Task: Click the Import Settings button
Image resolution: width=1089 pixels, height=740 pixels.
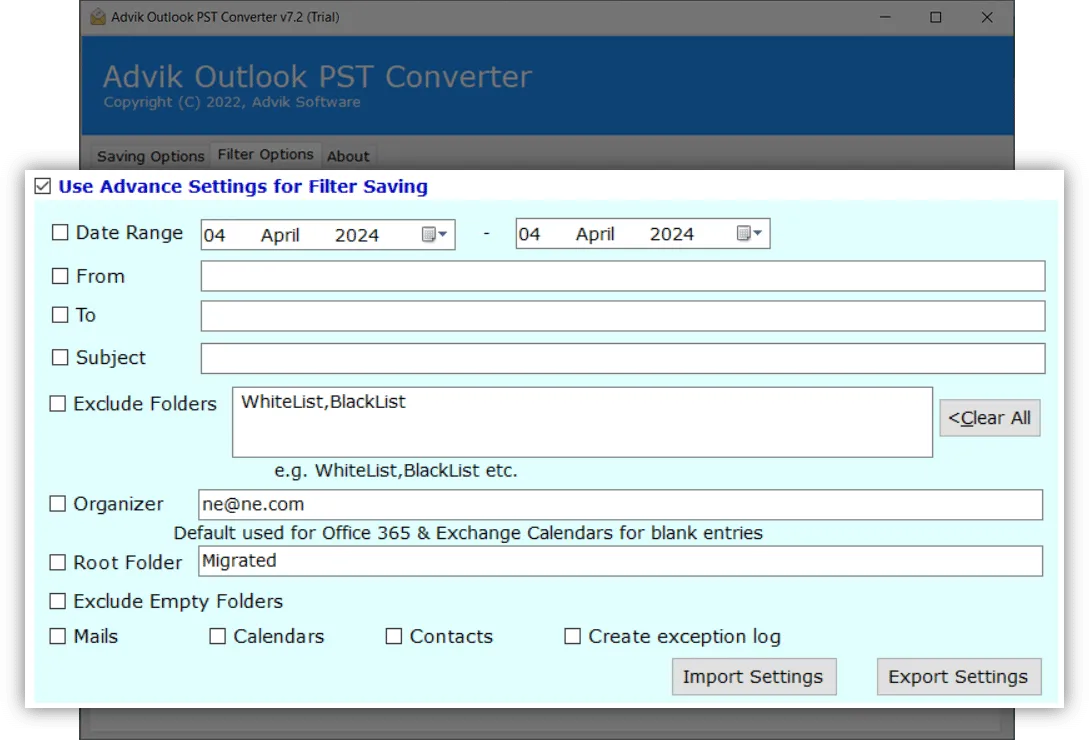Action: pyautogui.click(x=753, y=677)
